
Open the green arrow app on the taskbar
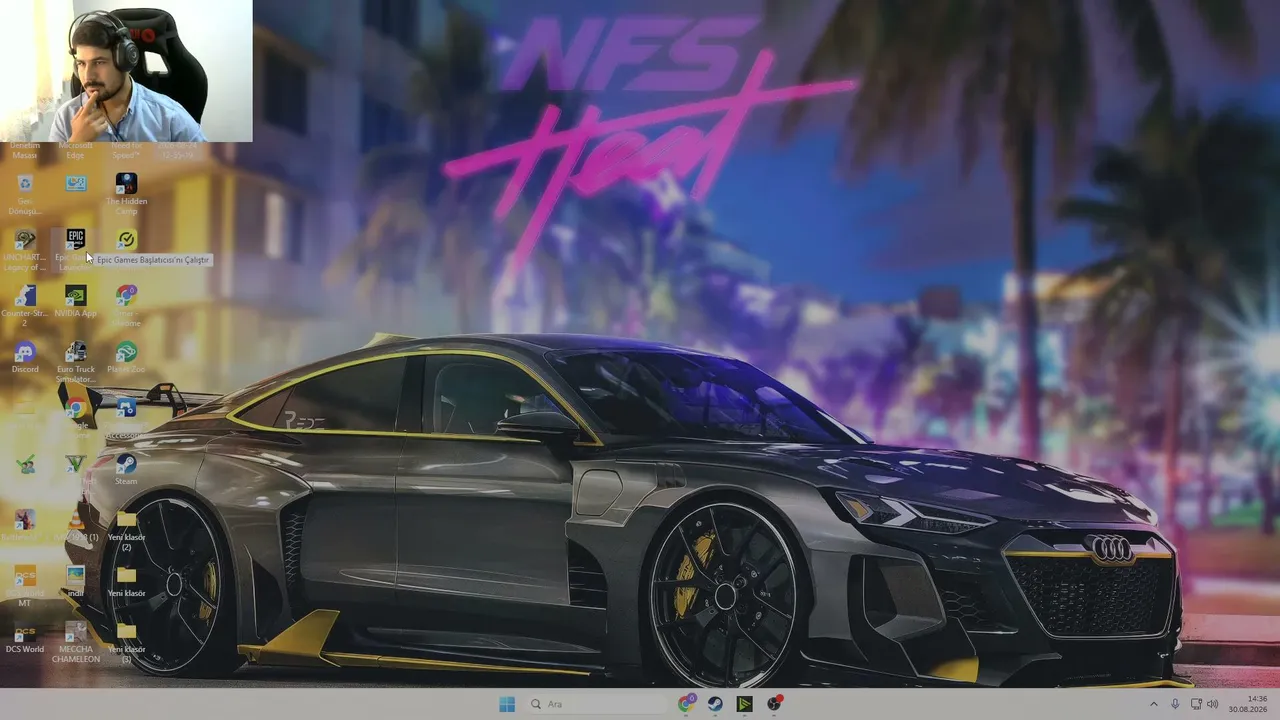[x=744, y=704]
